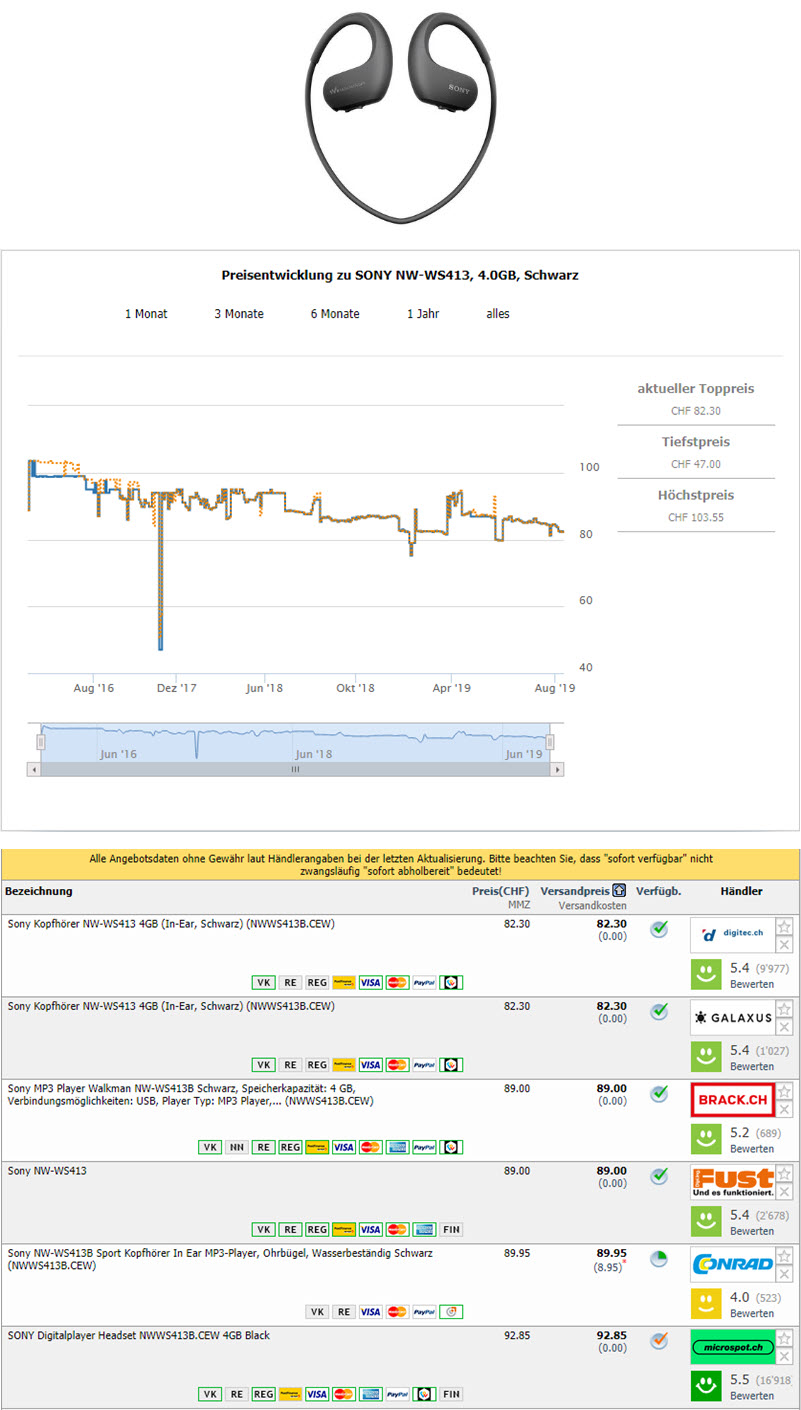801x1410 pixels.
Task: Select the '1 Monat' time range
Action: (146, 314)
